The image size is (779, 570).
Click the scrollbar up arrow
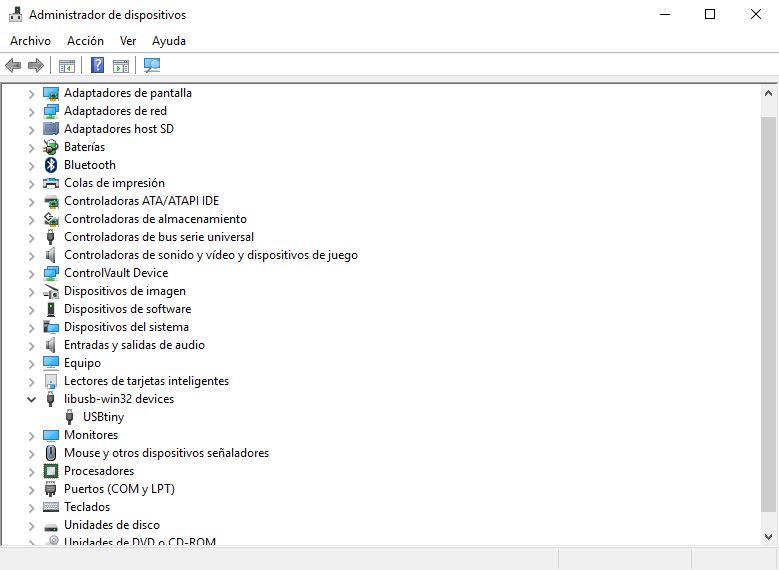(768, 93)
